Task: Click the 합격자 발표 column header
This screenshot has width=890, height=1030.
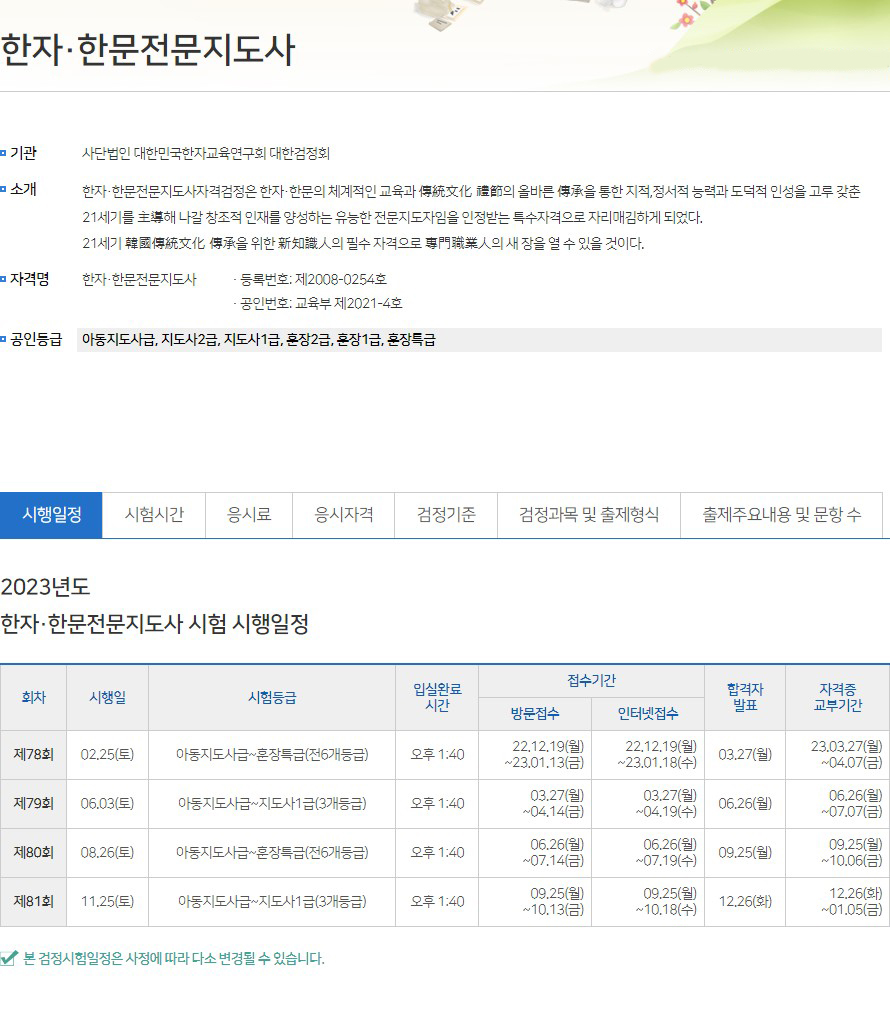Action: coord(745,698)
